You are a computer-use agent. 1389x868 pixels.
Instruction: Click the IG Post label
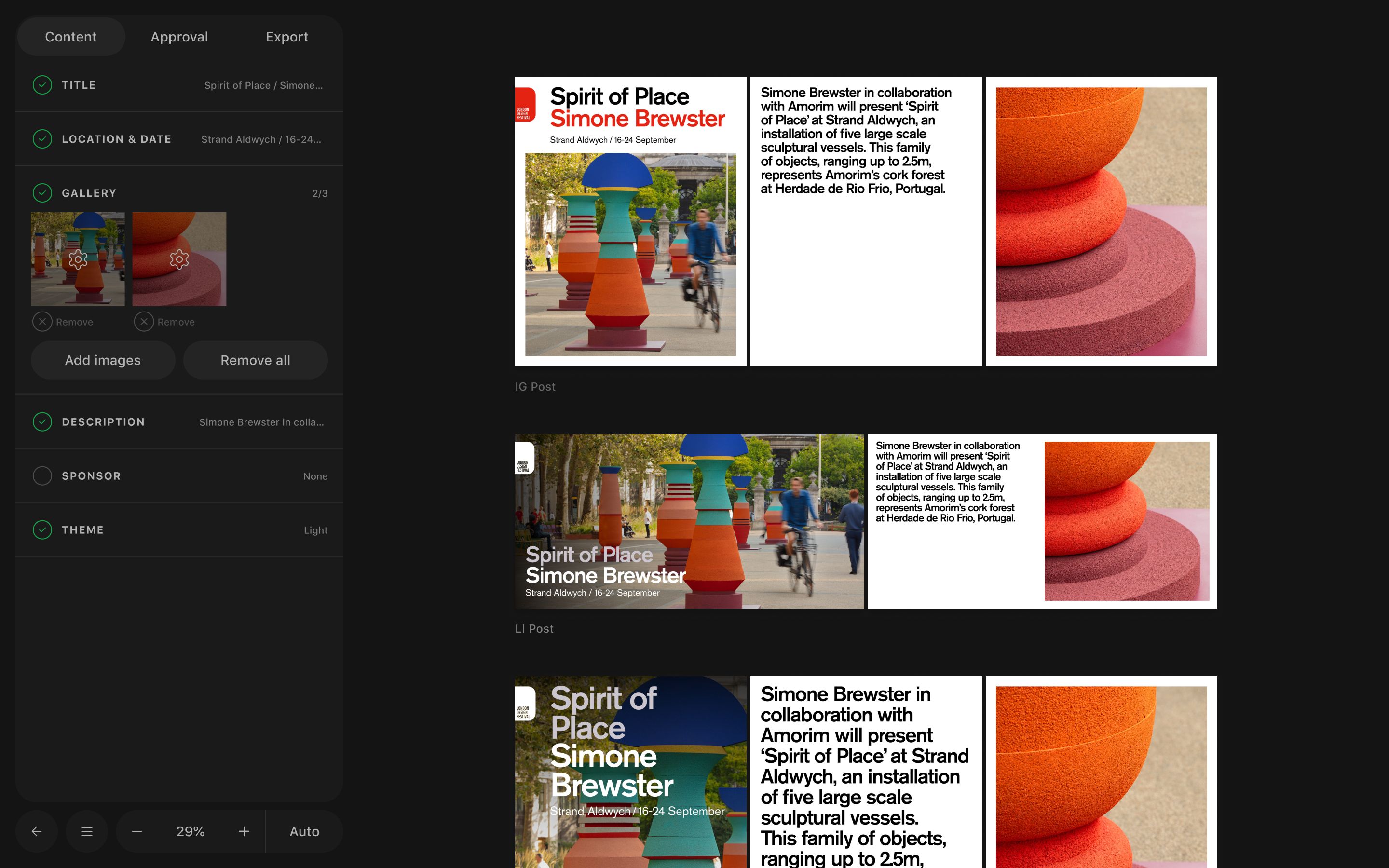click(x=535, y=387)
